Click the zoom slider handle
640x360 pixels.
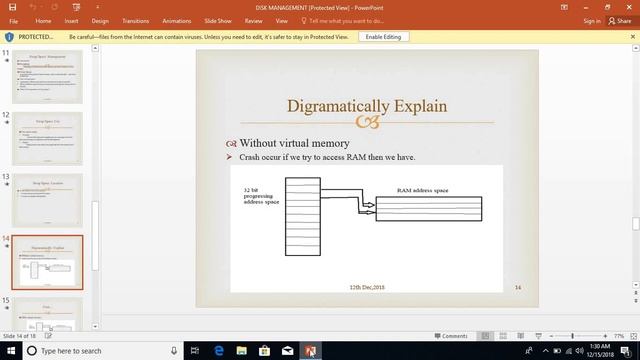tap(573, 336)
